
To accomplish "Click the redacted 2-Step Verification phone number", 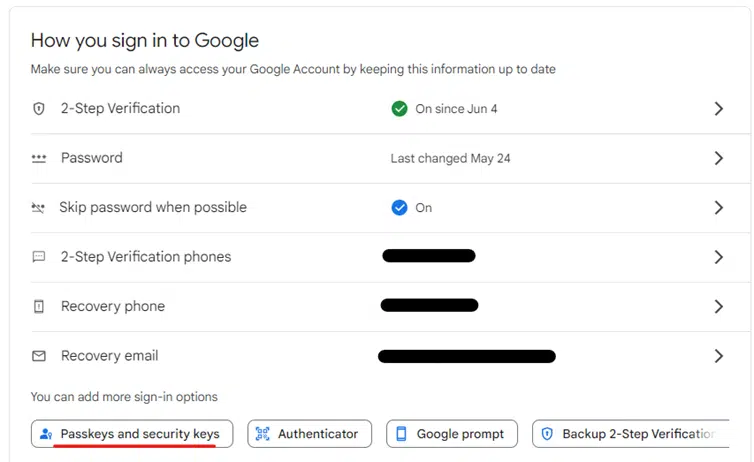I will [x=429, y=256].
